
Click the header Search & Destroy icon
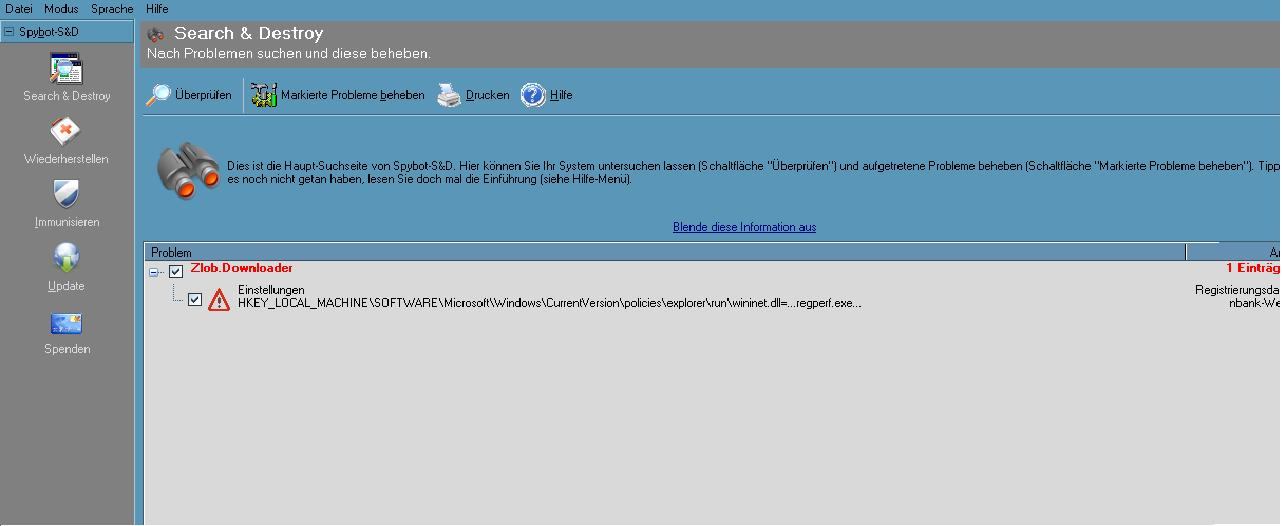[156, 34]
